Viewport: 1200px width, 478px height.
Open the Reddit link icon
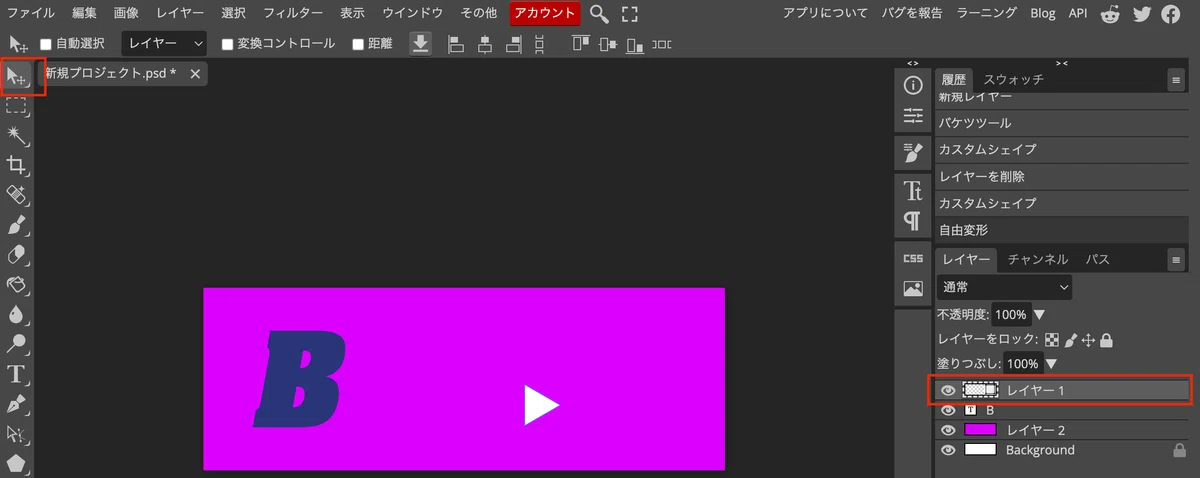1111,14
